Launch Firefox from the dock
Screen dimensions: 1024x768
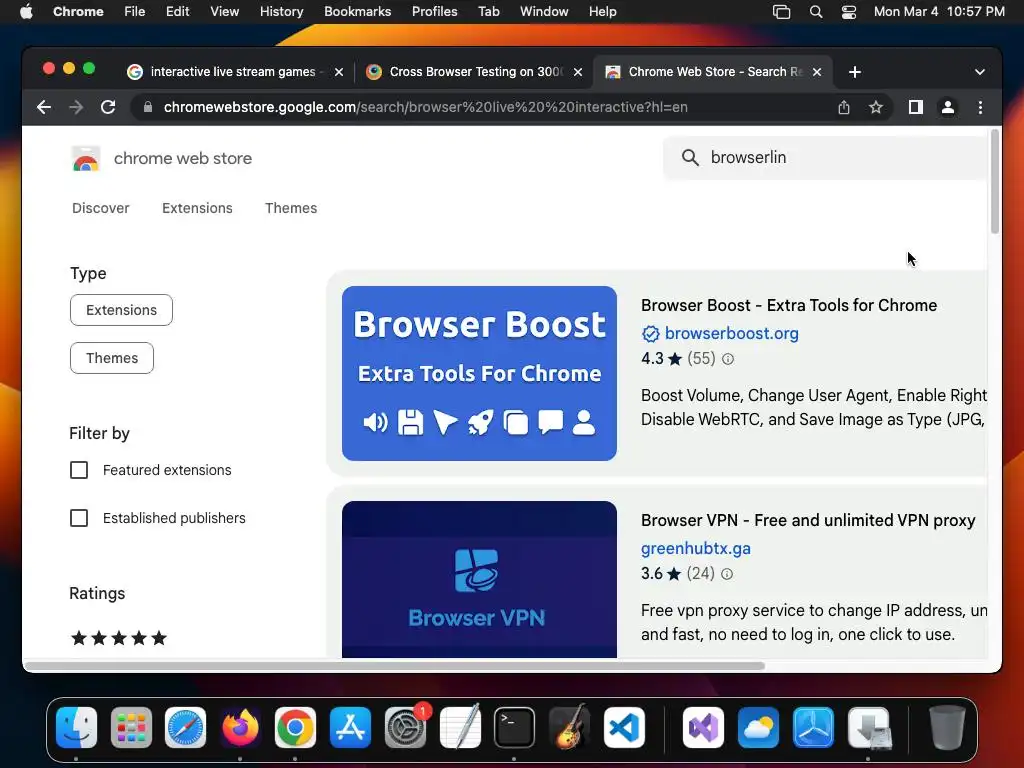(240, 728)
